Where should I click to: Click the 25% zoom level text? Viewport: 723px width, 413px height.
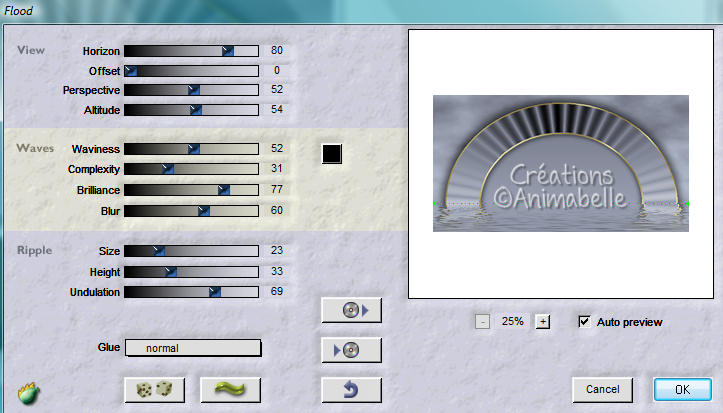pos(512,321)
